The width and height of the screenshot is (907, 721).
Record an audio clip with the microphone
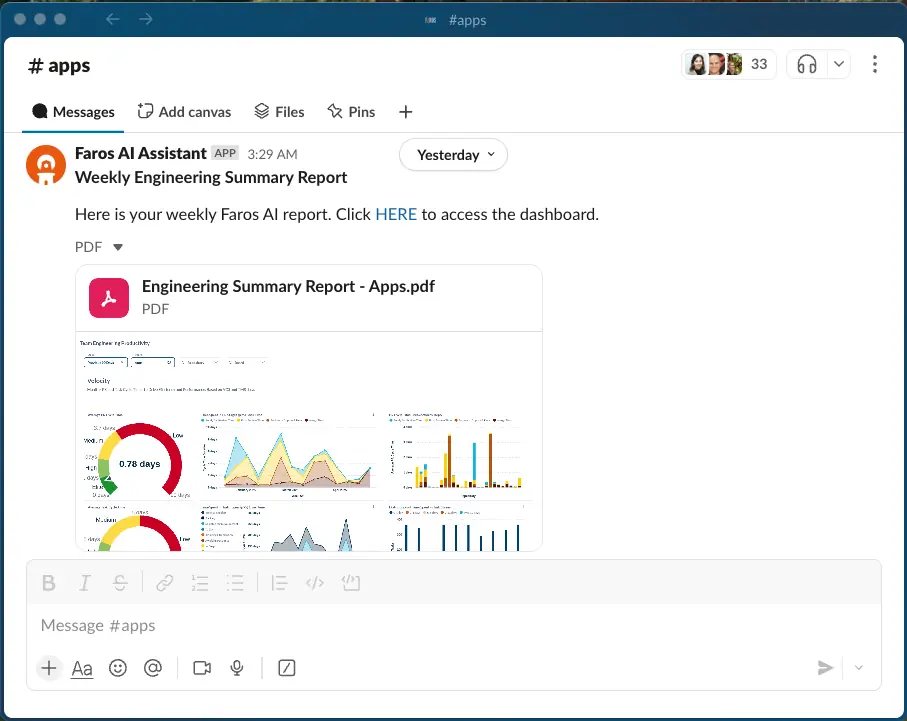236,668
